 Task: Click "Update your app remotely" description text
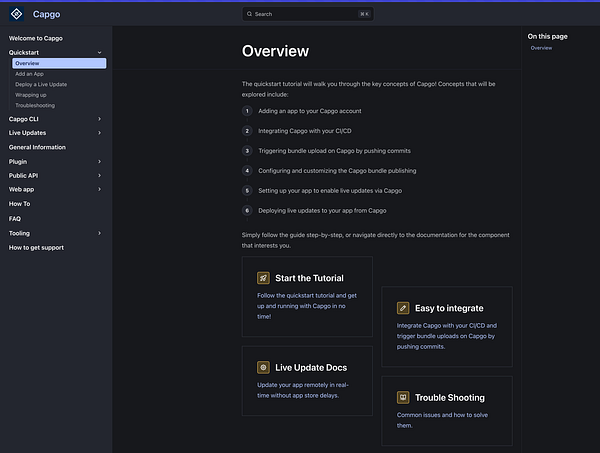coord(303,390)
